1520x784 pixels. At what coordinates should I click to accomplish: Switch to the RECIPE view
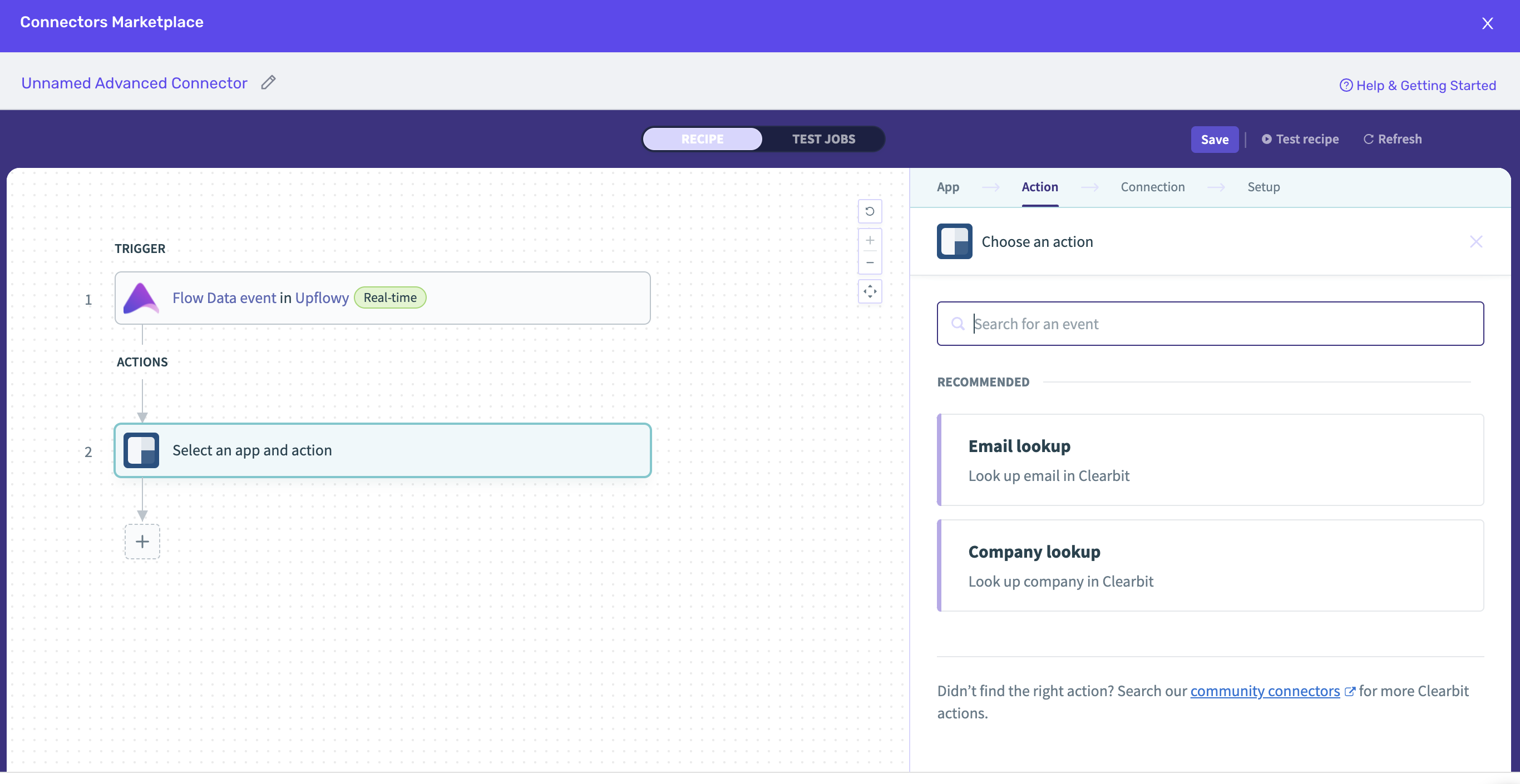click(x=702, y=139)
